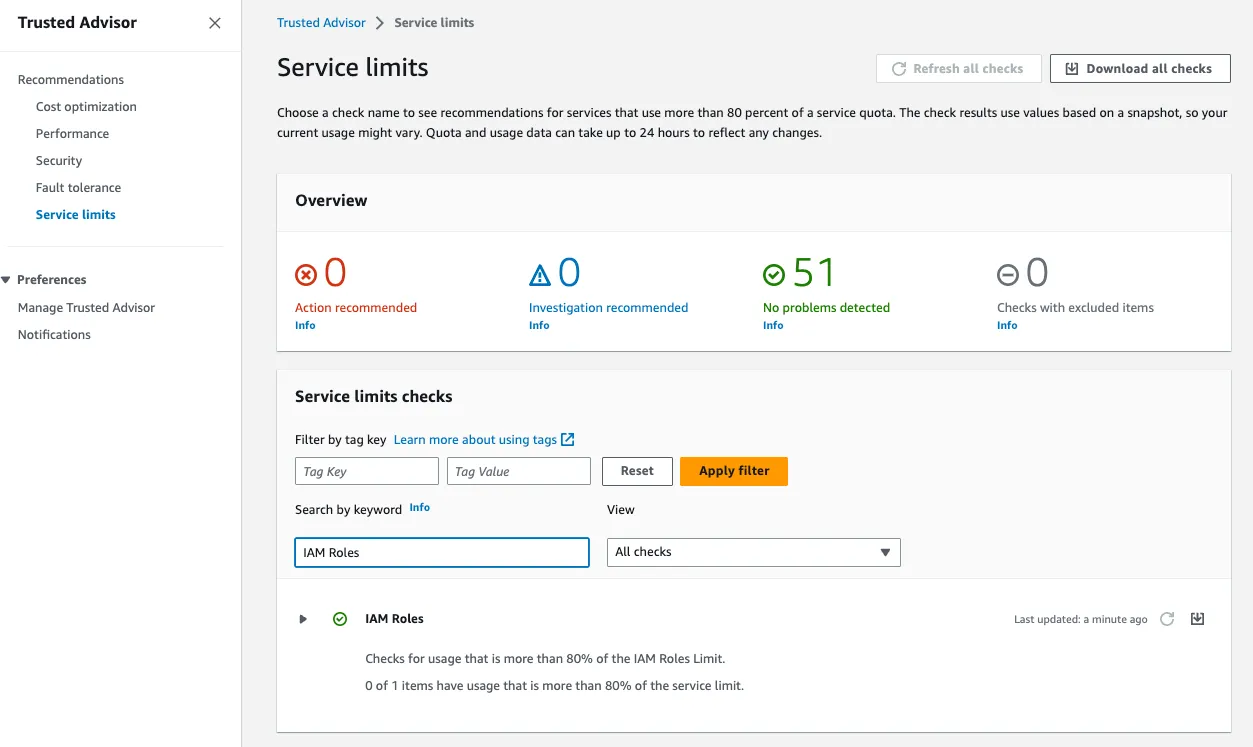Click the red Action recommended X icon
1253x747 pixels.
tap(306, 274)
